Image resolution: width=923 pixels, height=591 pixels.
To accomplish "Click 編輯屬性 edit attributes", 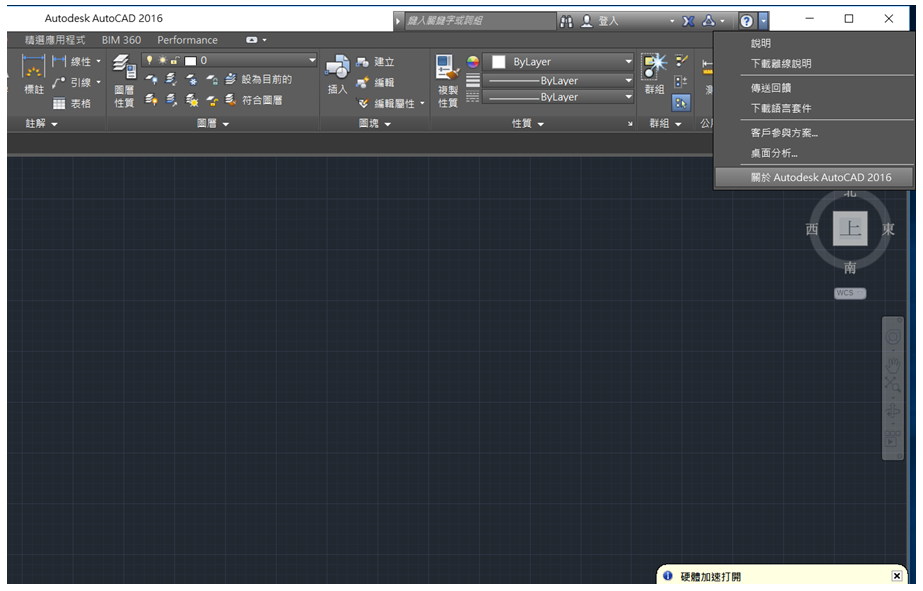I will (386, 104).
